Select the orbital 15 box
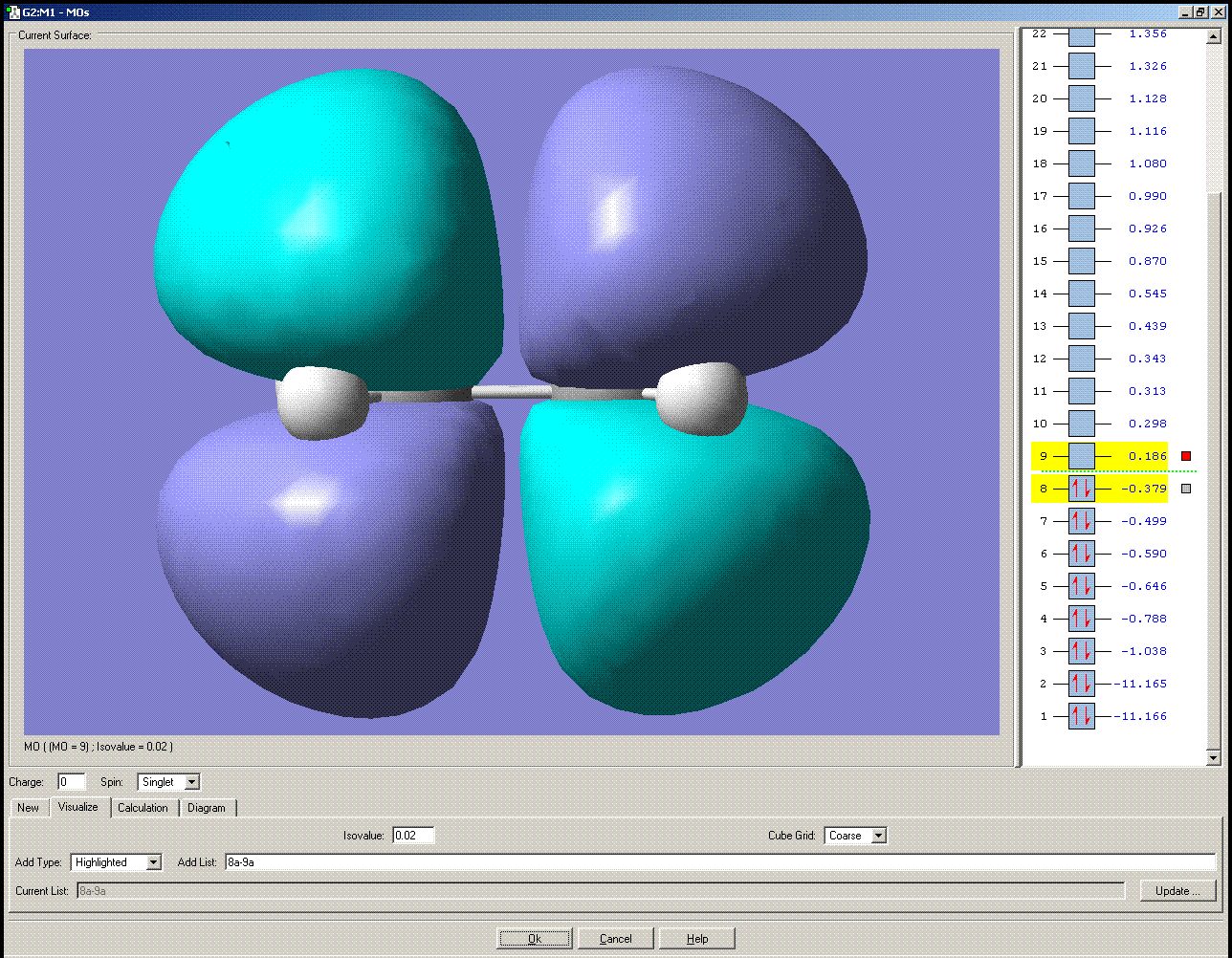Viewport: 1232px width, 958px height. click(x=1081, y=261)
